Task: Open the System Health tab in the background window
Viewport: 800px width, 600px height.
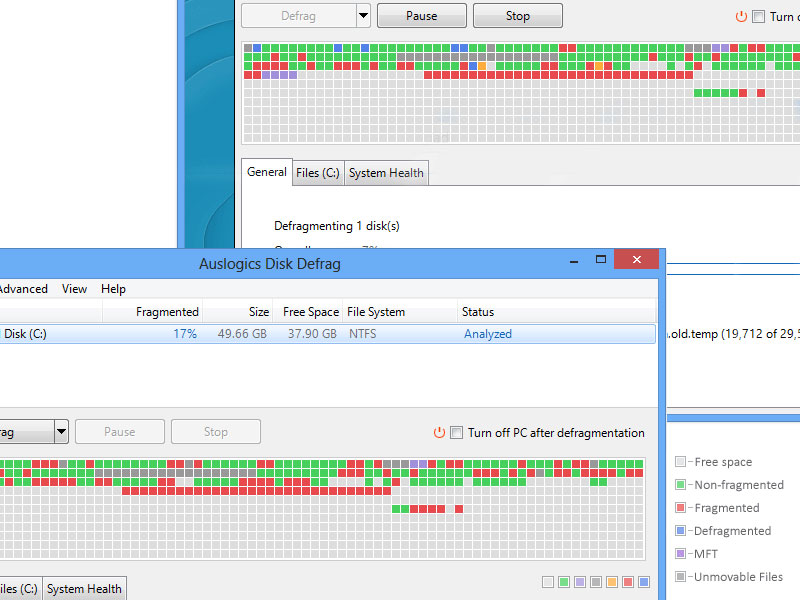Action: [386, 173]
